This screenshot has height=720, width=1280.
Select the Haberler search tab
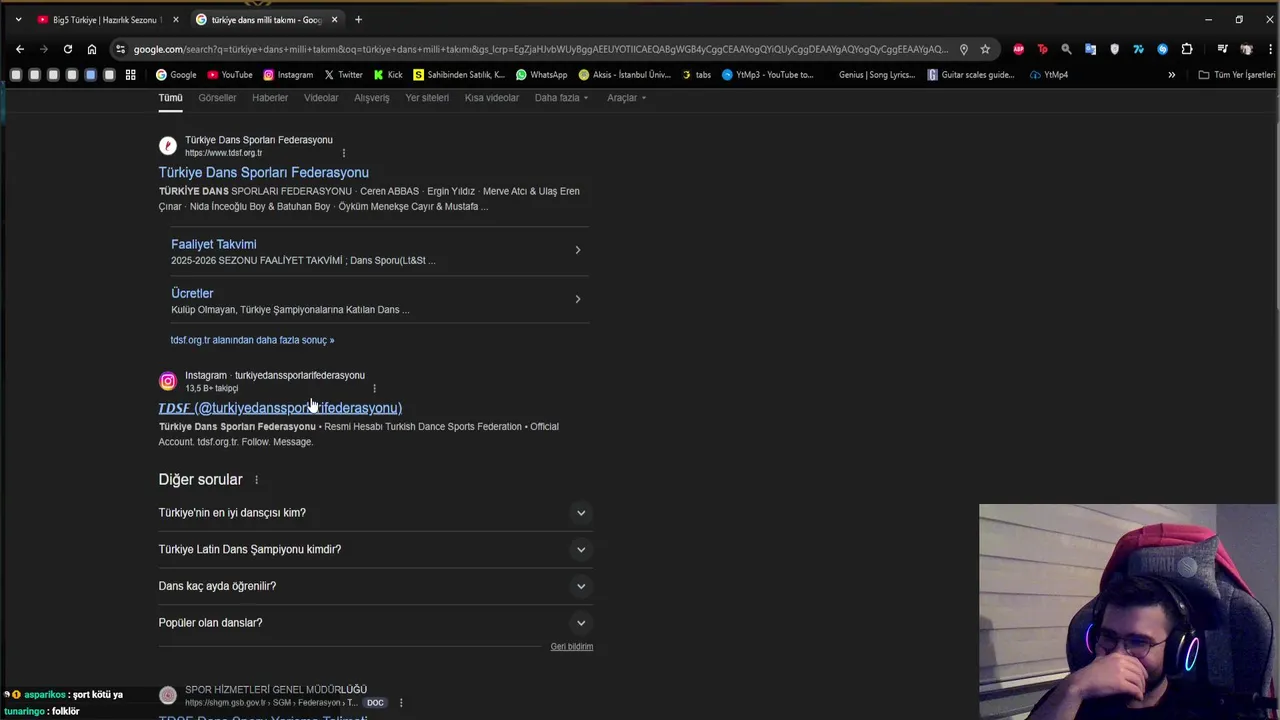pos(270,98)
